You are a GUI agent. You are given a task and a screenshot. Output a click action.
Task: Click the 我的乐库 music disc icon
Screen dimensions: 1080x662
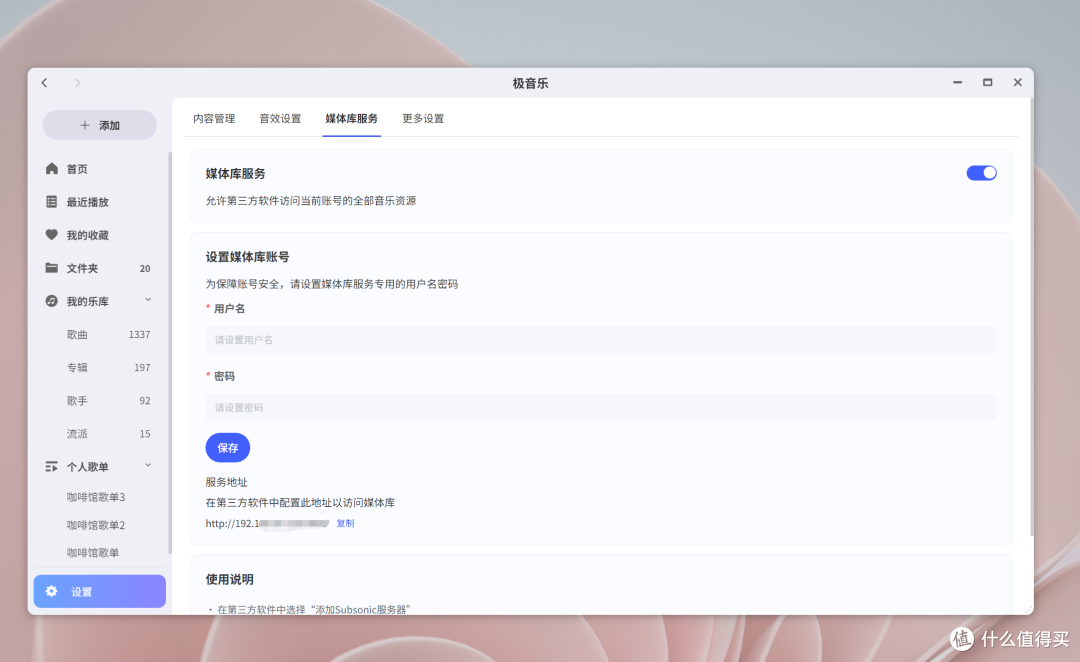52,301
